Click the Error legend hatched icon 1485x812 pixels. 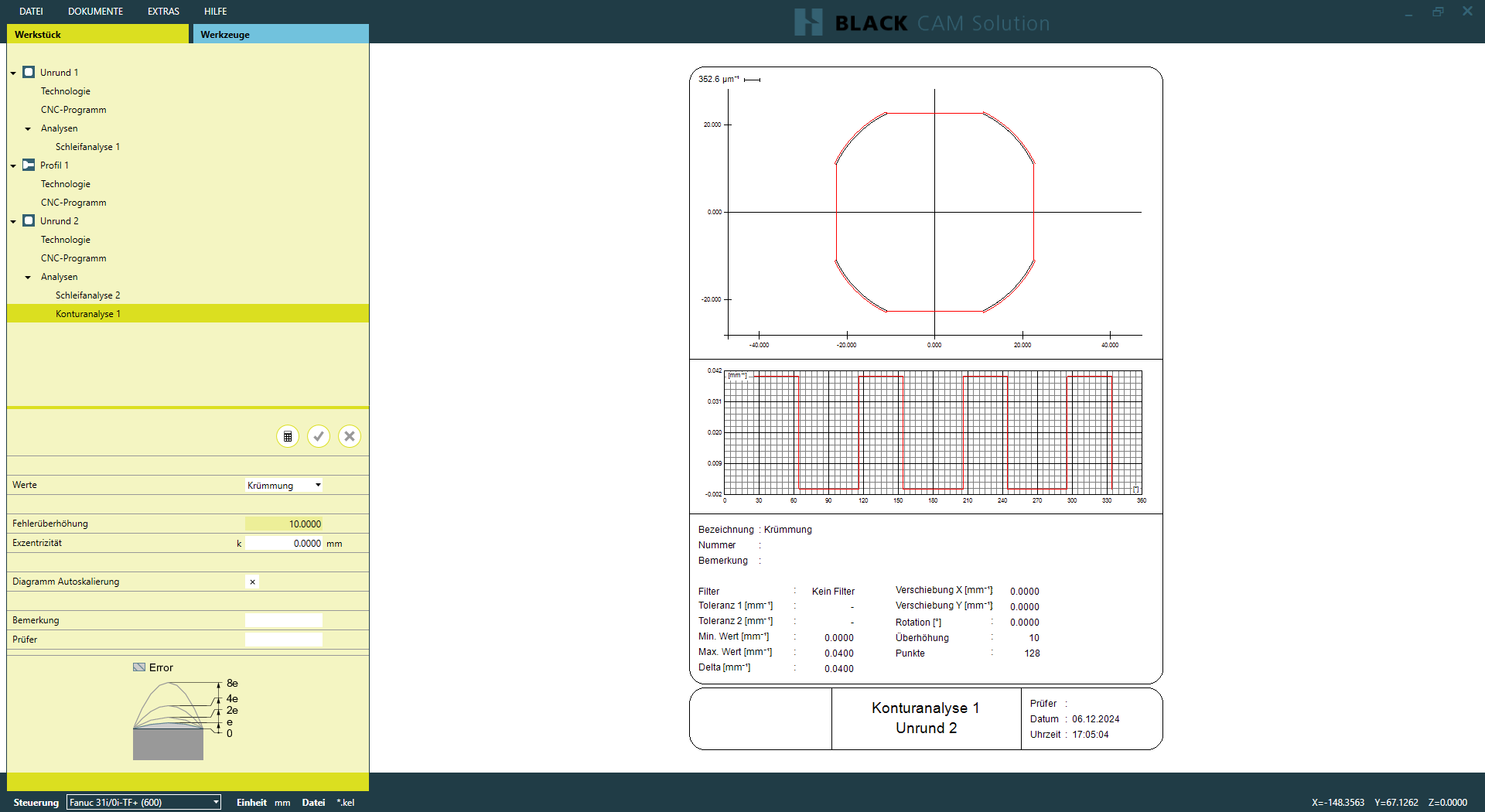click(139, 667)
